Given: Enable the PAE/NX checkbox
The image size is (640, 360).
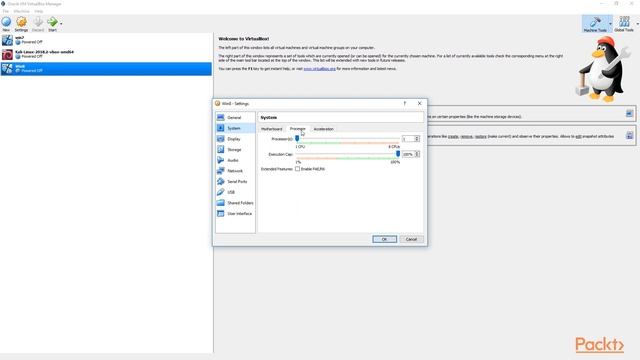Looking at the screenshot, I should [298, 169].
